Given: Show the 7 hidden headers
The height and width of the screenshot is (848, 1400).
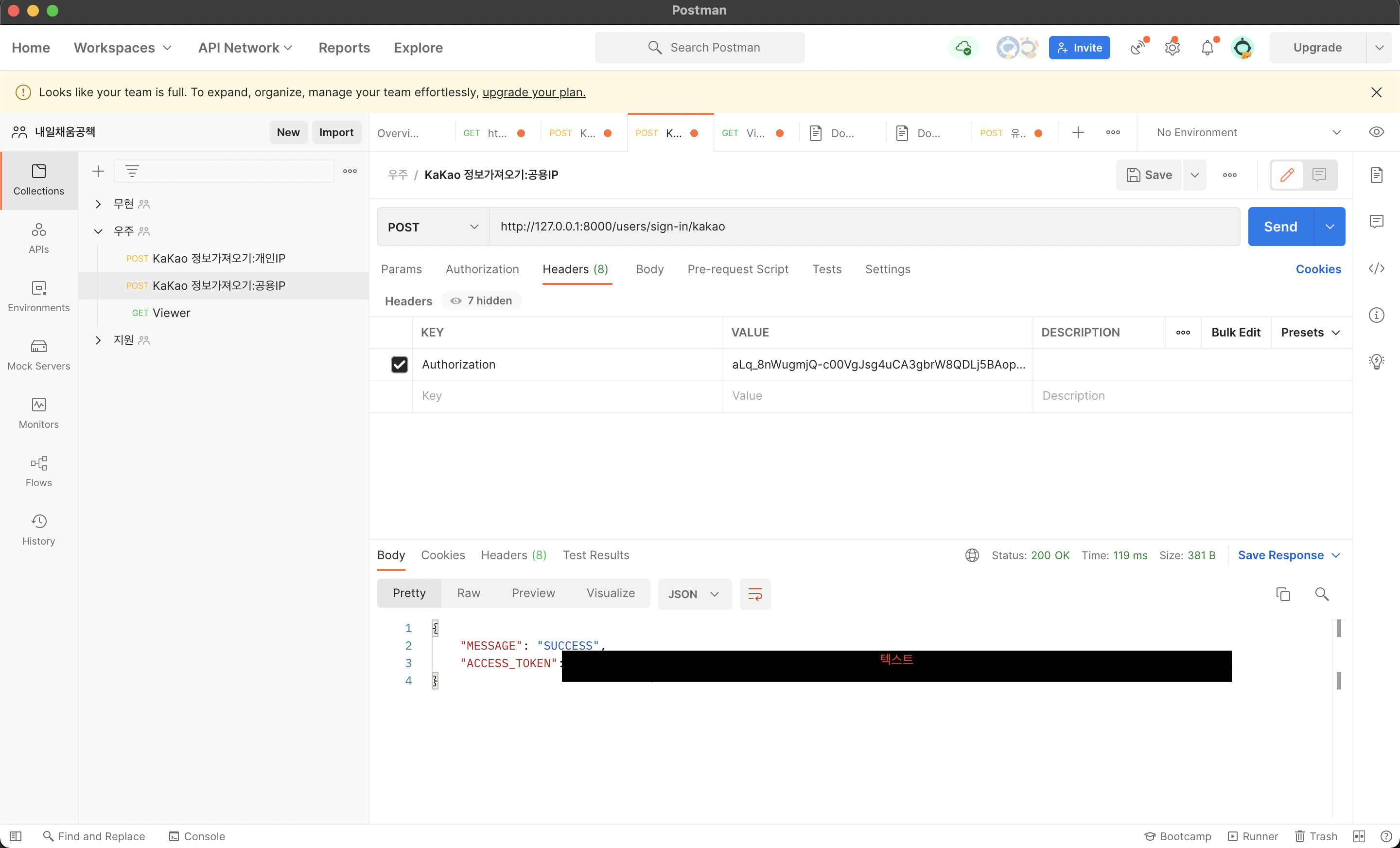Looking at the screenshot, I should (481, 300).
